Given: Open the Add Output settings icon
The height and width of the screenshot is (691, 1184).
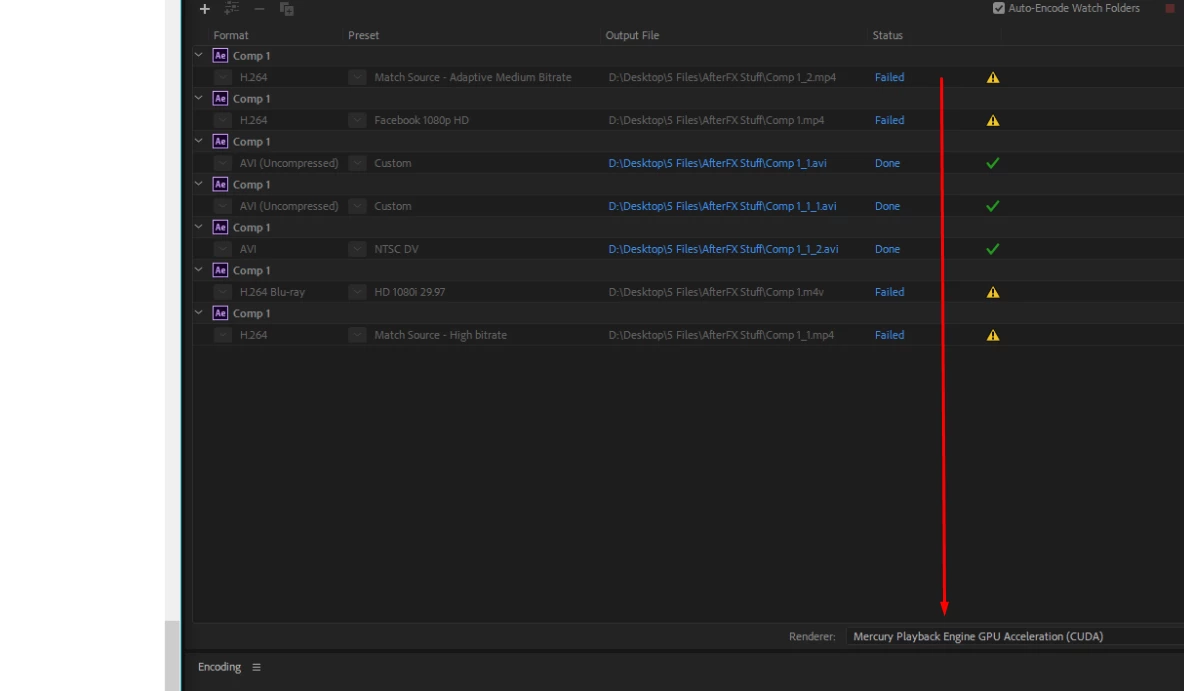Looking at the screenshot, I should (232, 8).
